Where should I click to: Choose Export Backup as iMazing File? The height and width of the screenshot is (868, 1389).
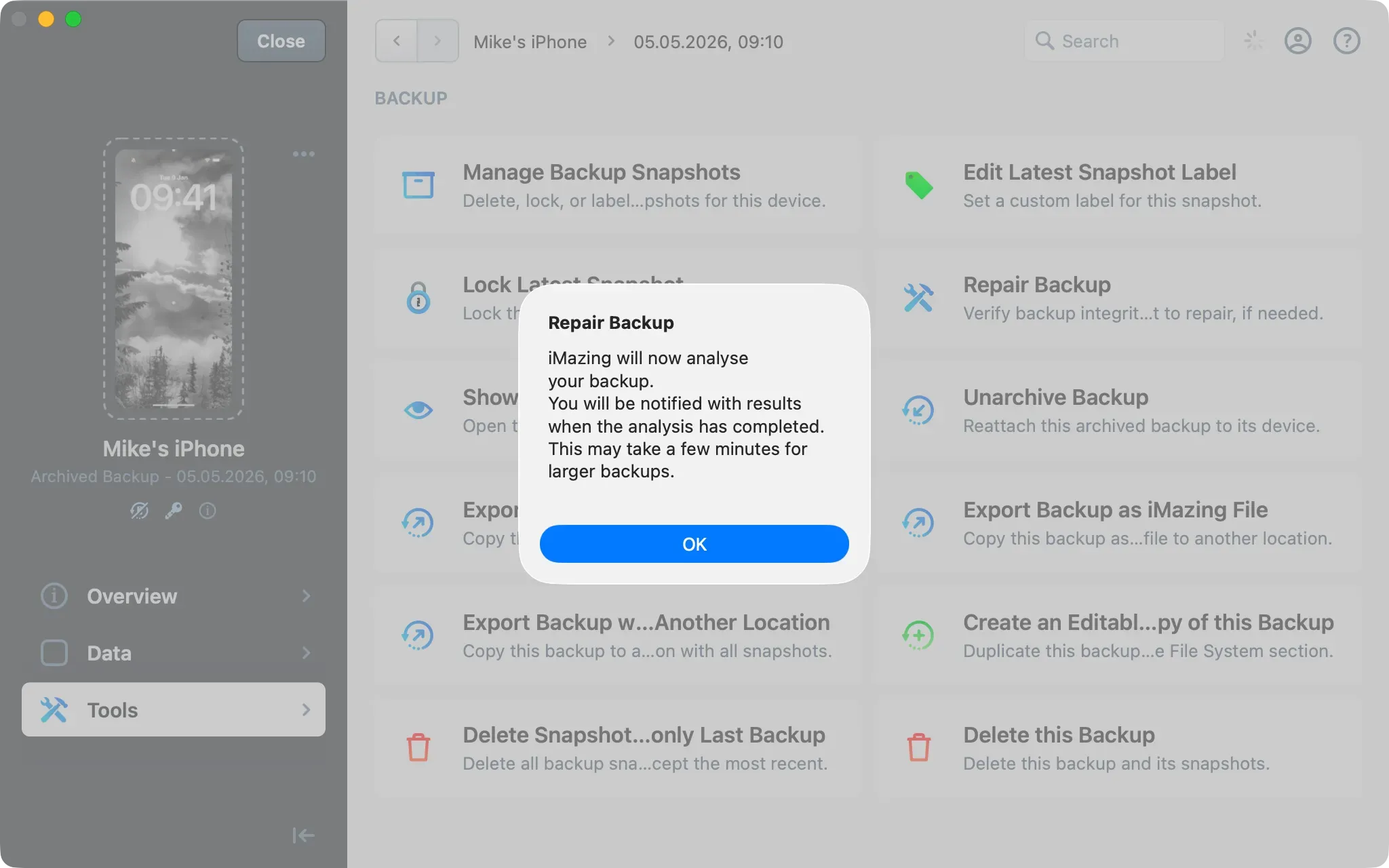pyautogui.click(x=1119, y=523)
